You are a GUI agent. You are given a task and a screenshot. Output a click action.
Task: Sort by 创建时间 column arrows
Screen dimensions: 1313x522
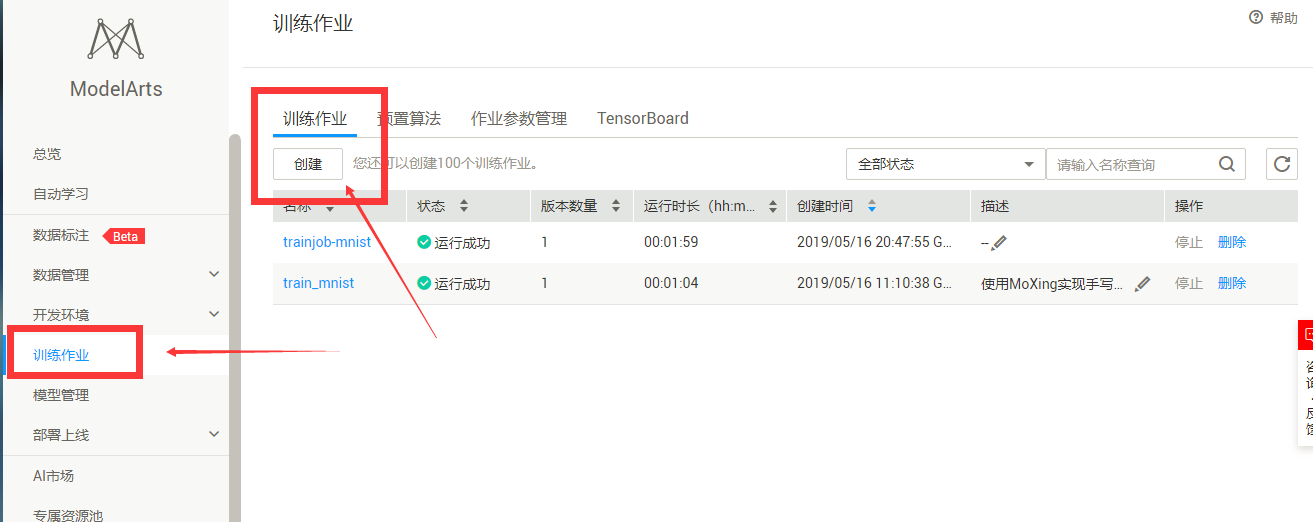(872, 206)
